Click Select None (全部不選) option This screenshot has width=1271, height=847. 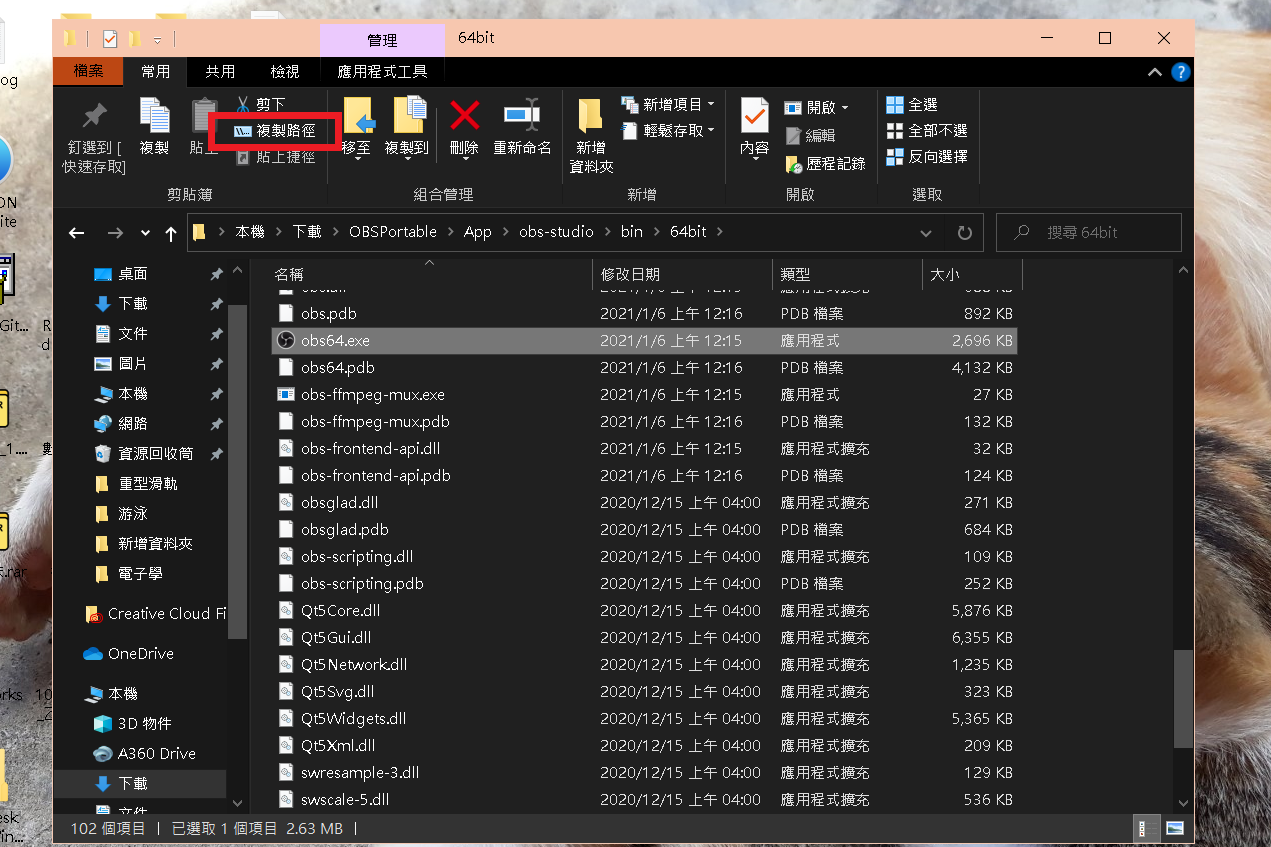(x=926, y=131)
